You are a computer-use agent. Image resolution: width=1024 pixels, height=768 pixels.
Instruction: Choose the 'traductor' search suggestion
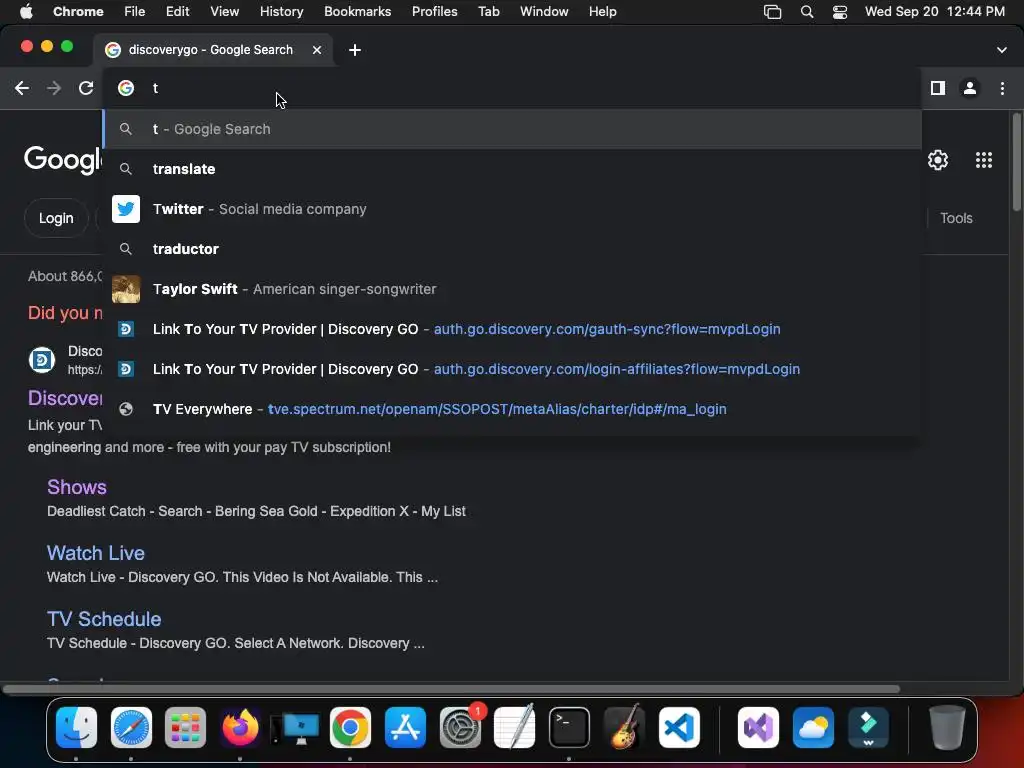[513, 249]
